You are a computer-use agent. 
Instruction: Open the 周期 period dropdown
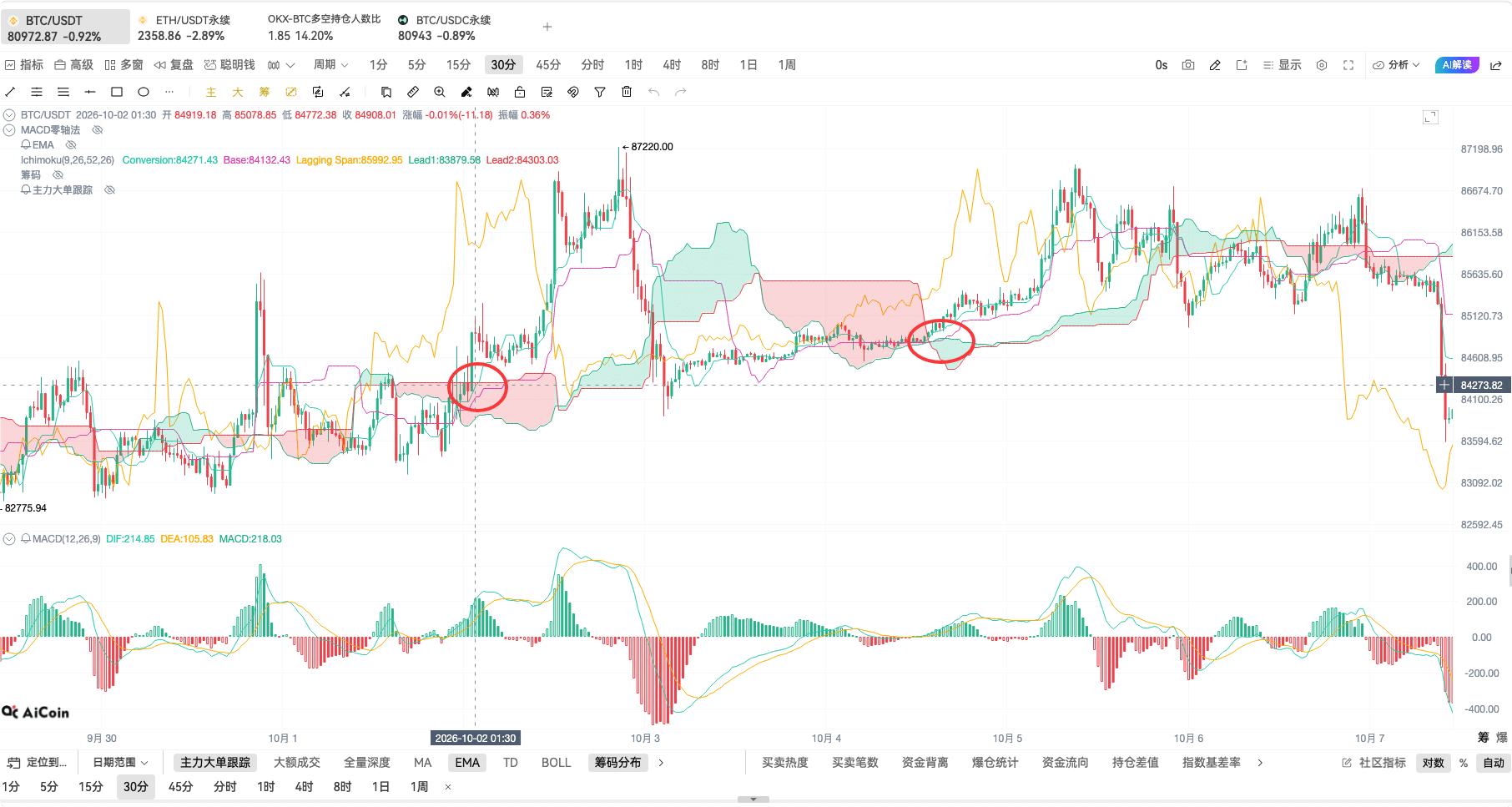[x=330, y=65]
